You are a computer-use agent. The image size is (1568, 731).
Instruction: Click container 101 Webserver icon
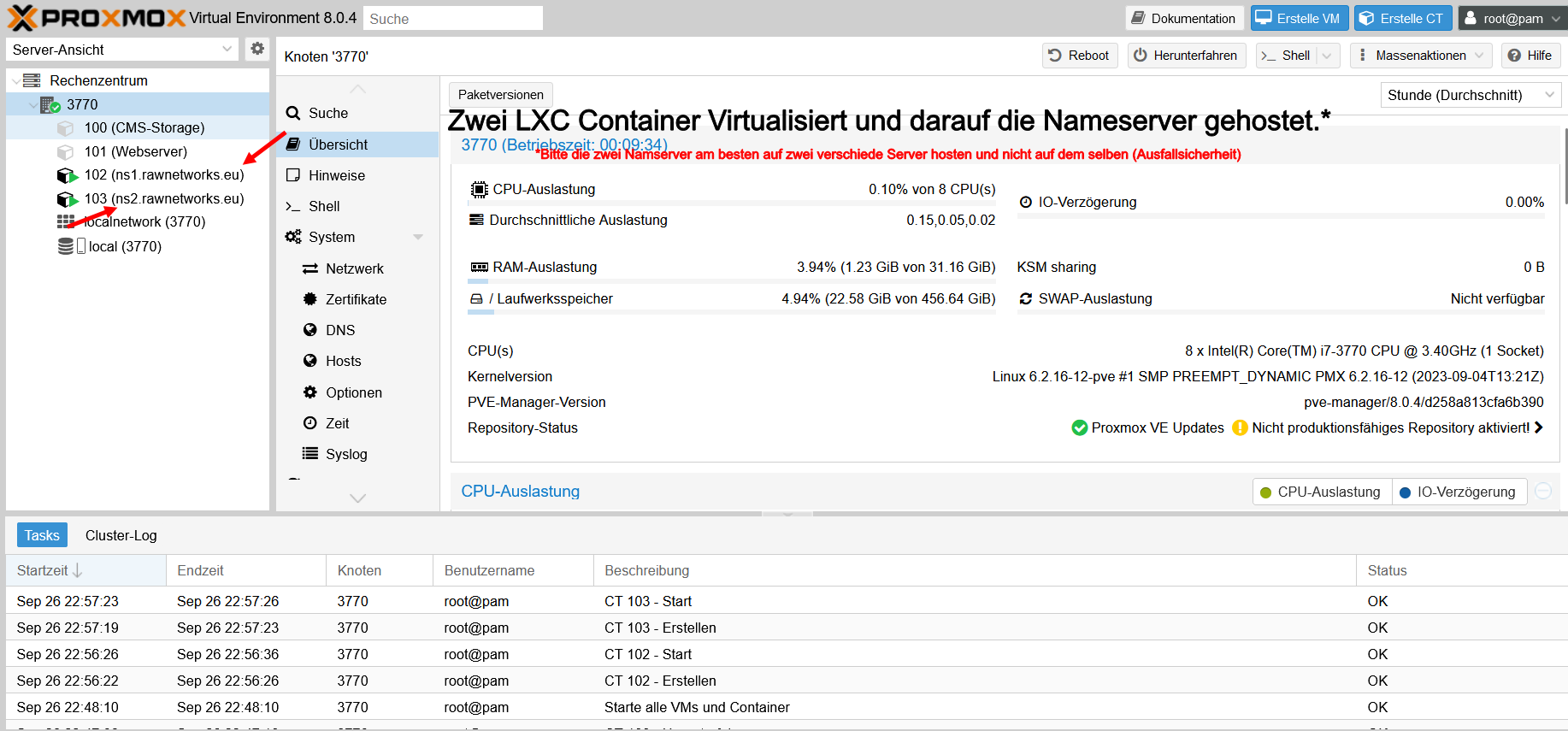[65, 152]
